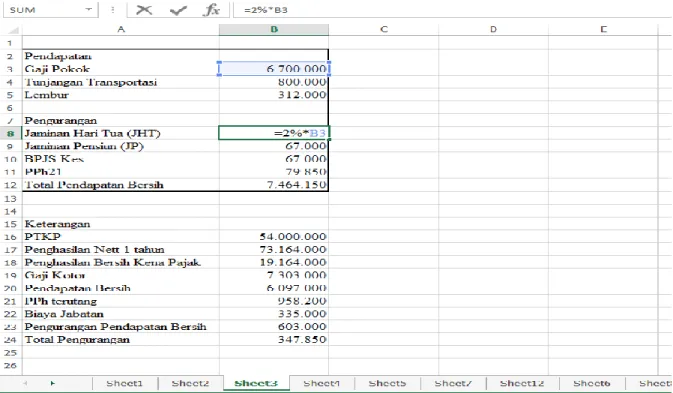Select column A header
This screenshot has height=393, width=673.
(x=121, y=30)
